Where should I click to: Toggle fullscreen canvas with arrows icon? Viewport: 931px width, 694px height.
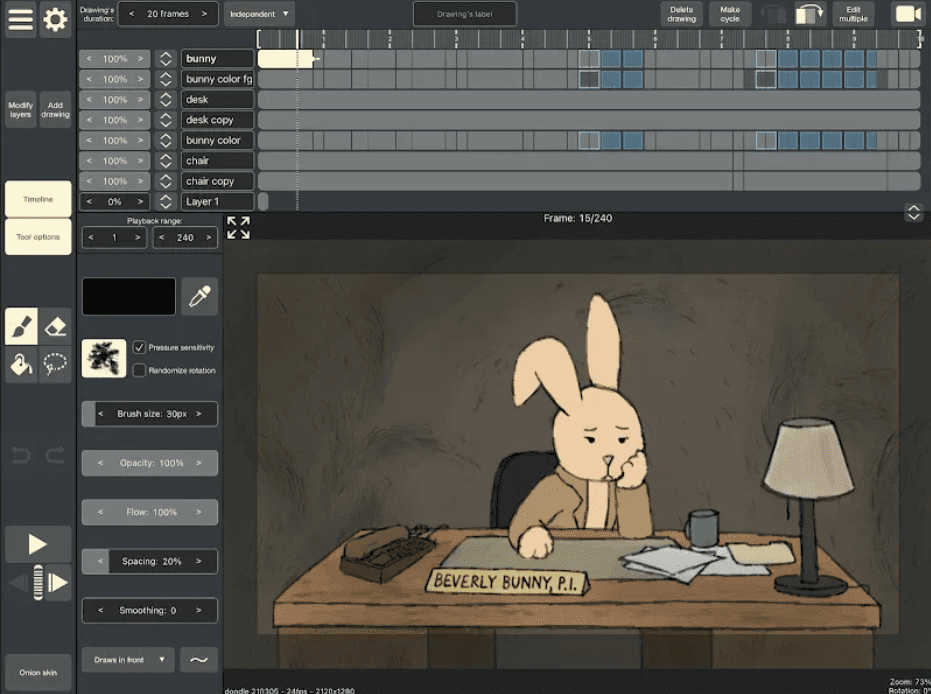(239, 227)
